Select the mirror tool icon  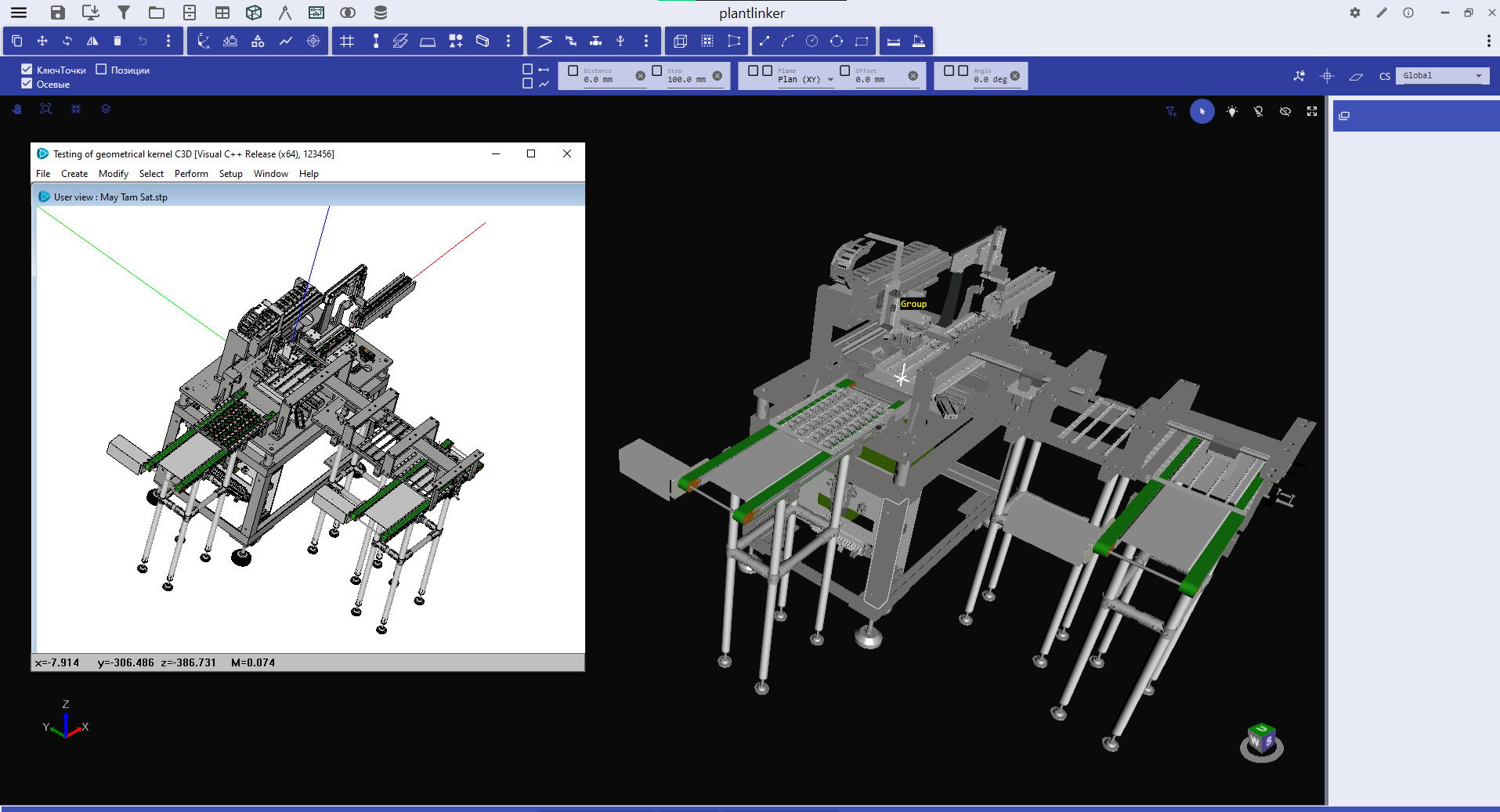coord(92,42)
